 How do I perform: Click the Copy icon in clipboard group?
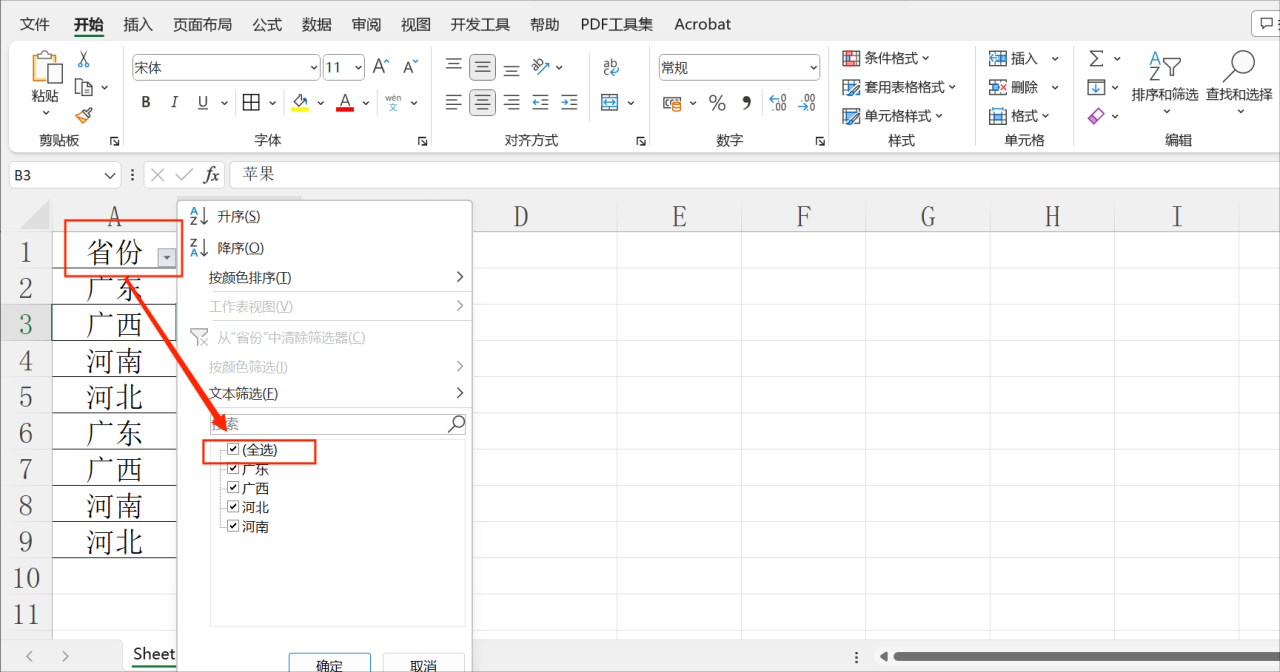pyautogui.click(x=84, y=88)
